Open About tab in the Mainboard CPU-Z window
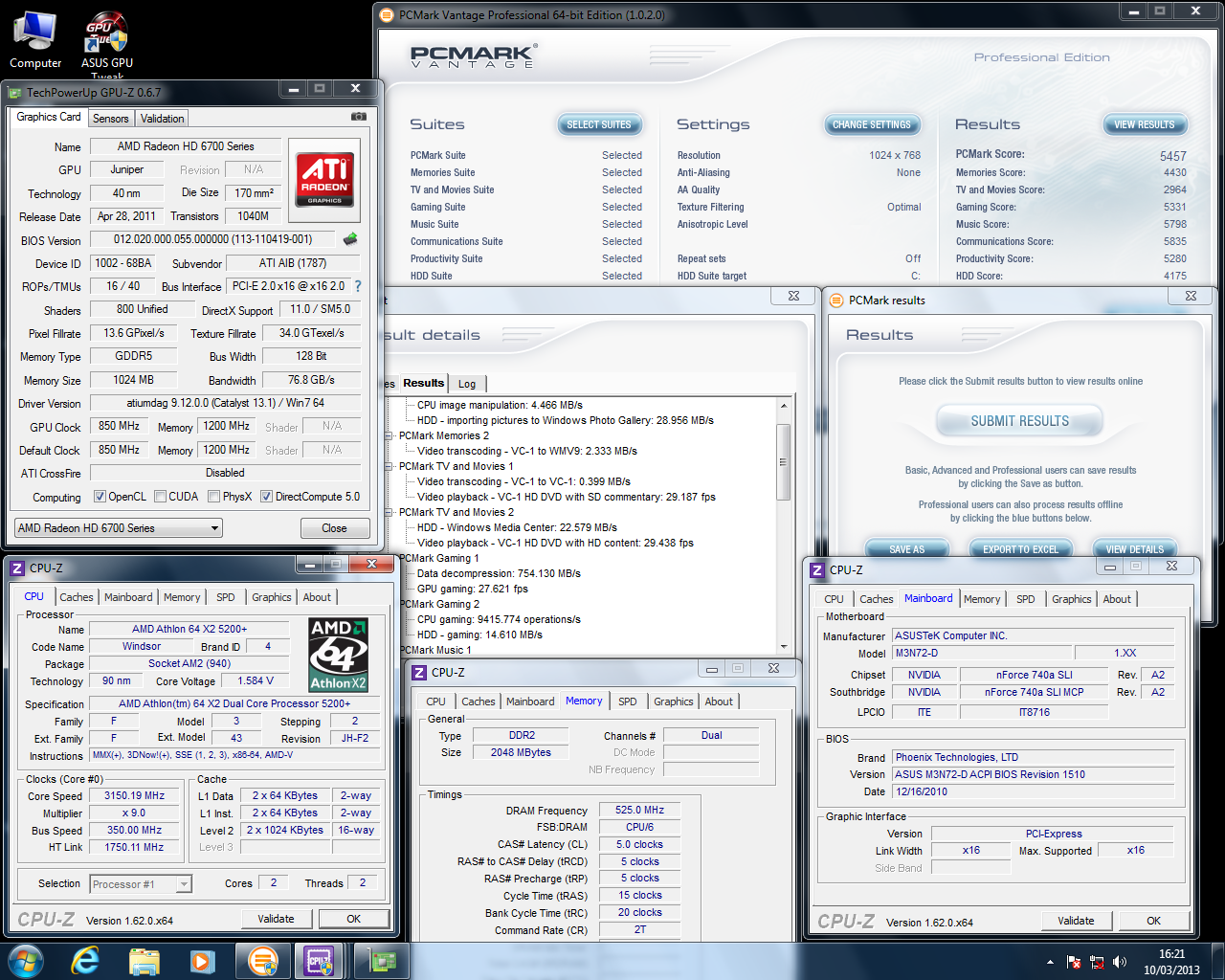This screenshot has width=1225, height=980. (x=1117, y=599)
